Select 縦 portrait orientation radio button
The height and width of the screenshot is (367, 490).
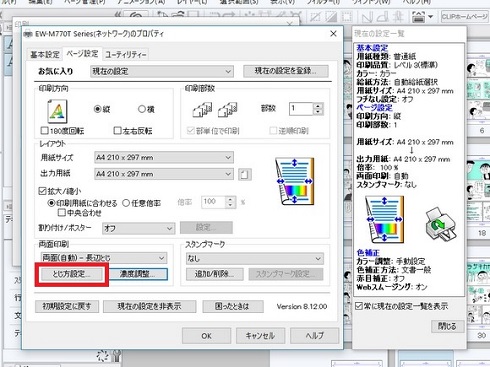pos(97,109)
